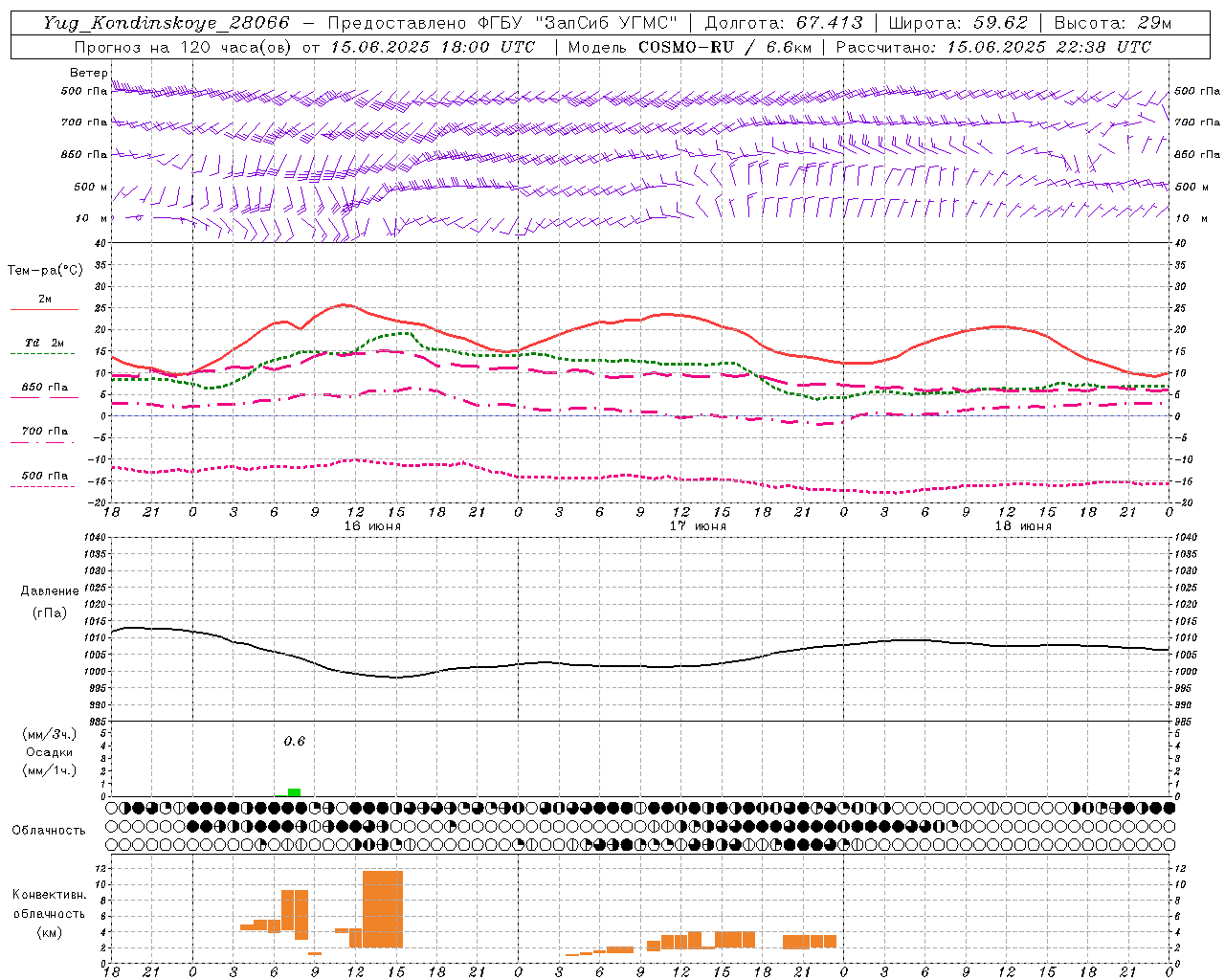
Task: Click the Ветер panel label
Action: (x=88, y=73)
